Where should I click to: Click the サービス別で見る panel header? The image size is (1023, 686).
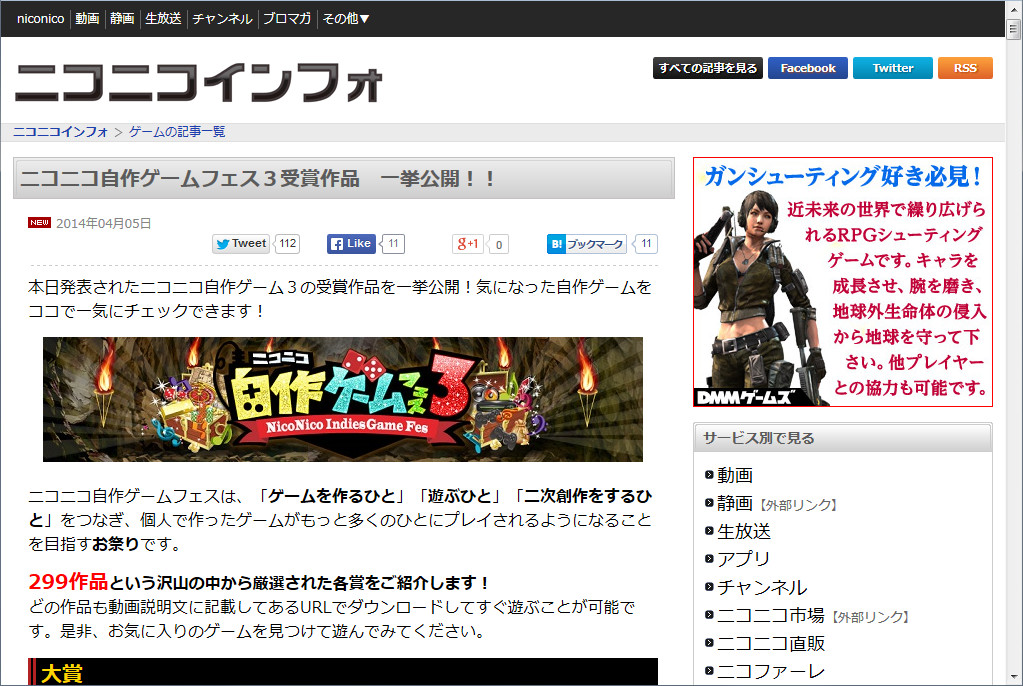[x=843, y=438]
